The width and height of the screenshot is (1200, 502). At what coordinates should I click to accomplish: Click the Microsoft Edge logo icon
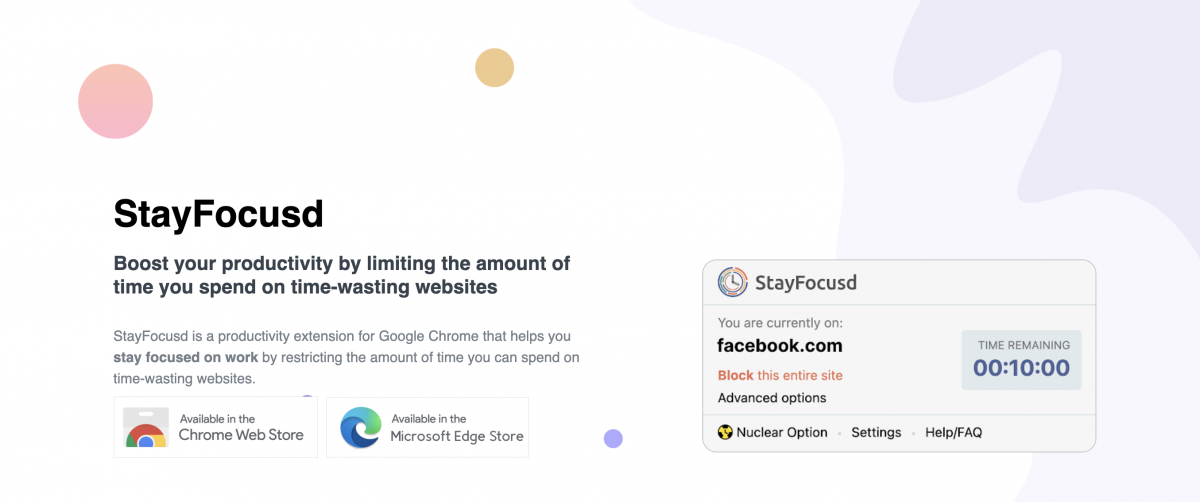tap(360, 427)
